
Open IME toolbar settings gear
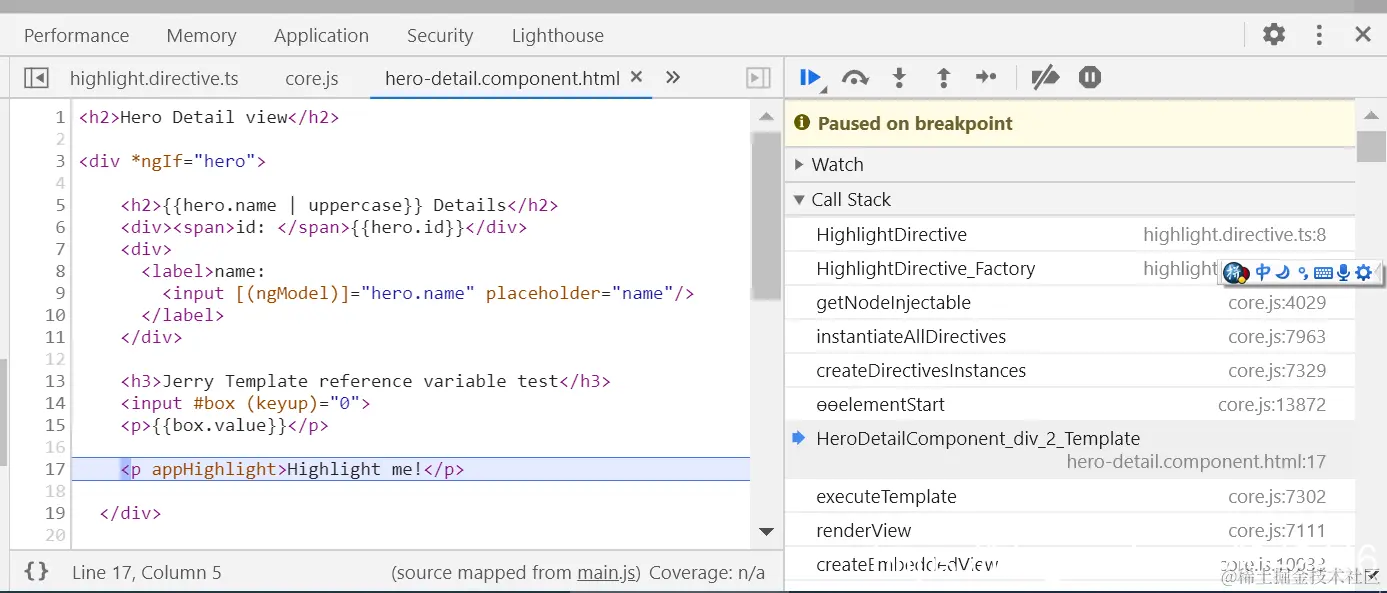click(1364, 272)
